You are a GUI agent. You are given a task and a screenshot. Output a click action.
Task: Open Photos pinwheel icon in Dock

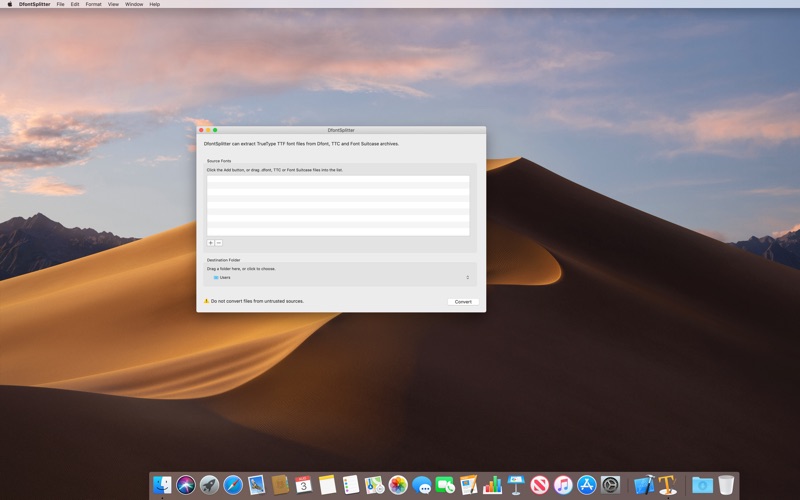[x=398, y=485]
